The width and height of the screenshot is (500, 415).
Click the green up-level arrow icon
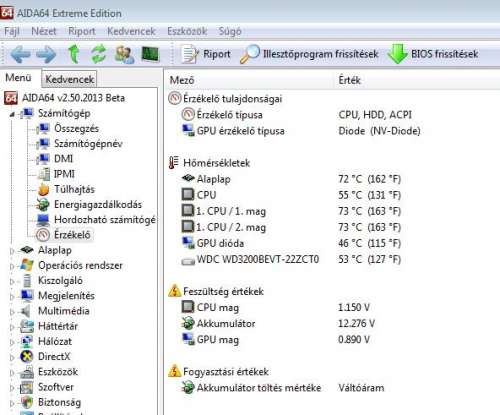click(74, 54)
